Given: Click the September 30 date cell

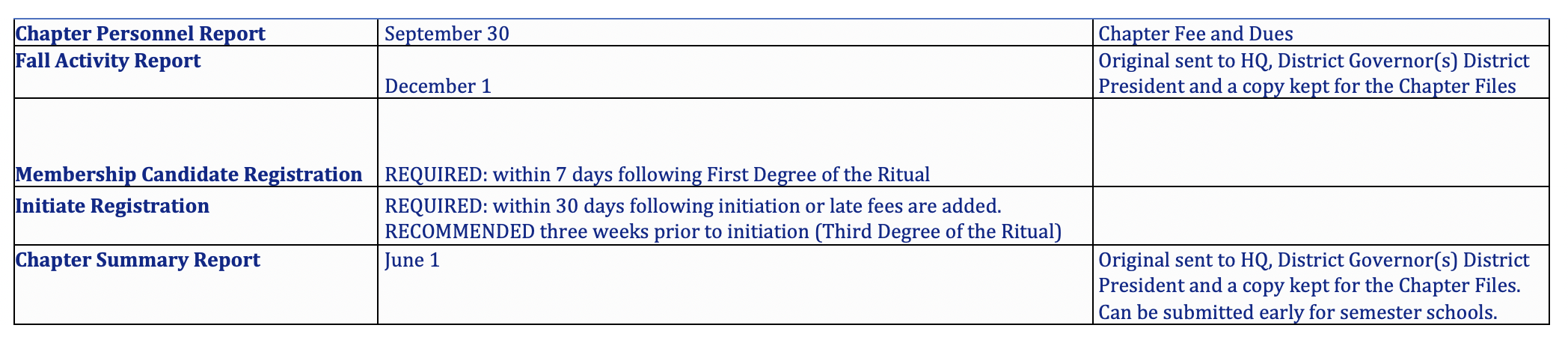Looking at the screenshot, I should pos(735,33).
